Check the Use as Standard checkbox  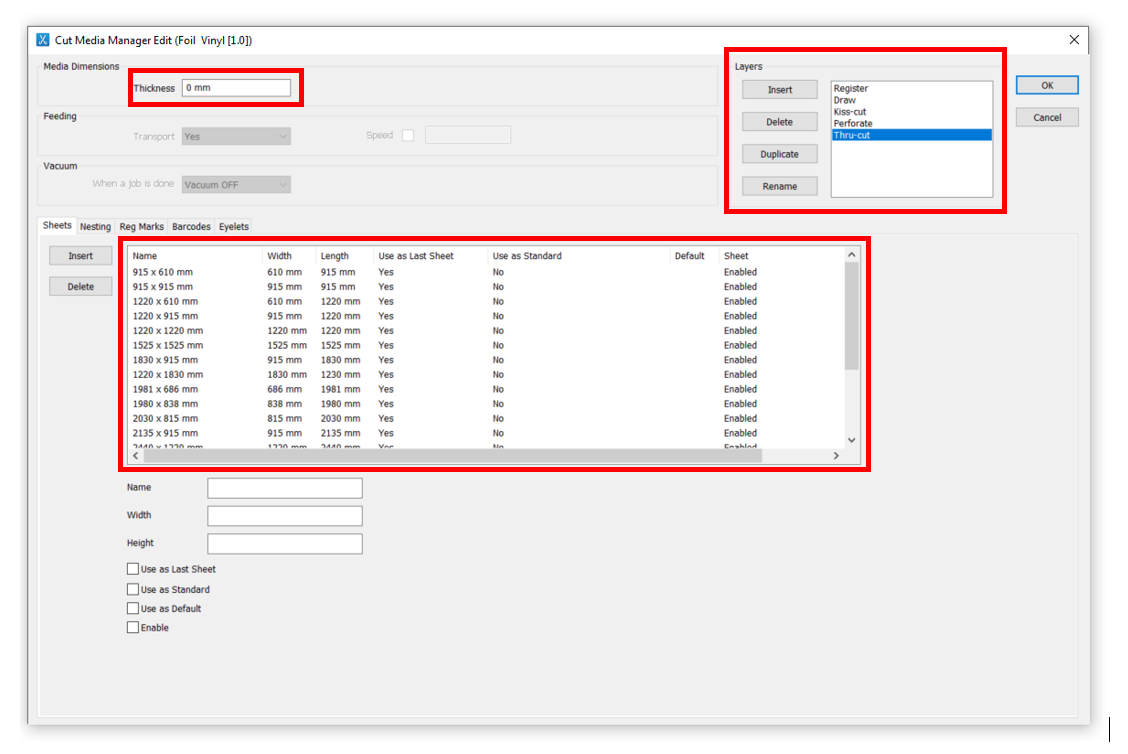coord(132,589)
